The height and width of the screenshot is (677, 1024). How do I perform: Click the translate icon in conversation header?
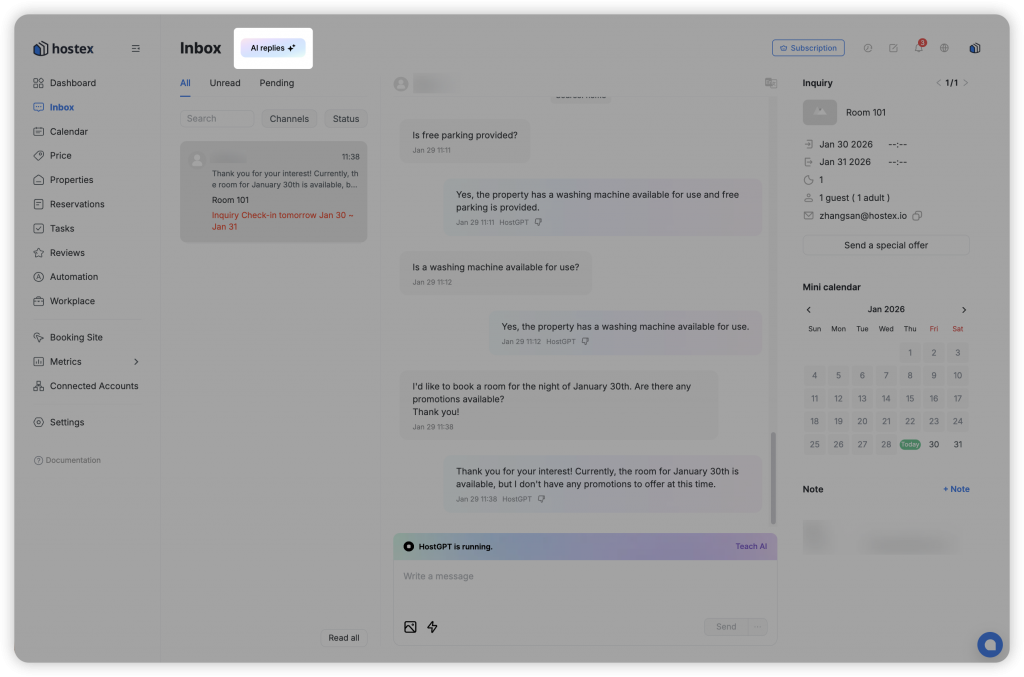point(770,83)
